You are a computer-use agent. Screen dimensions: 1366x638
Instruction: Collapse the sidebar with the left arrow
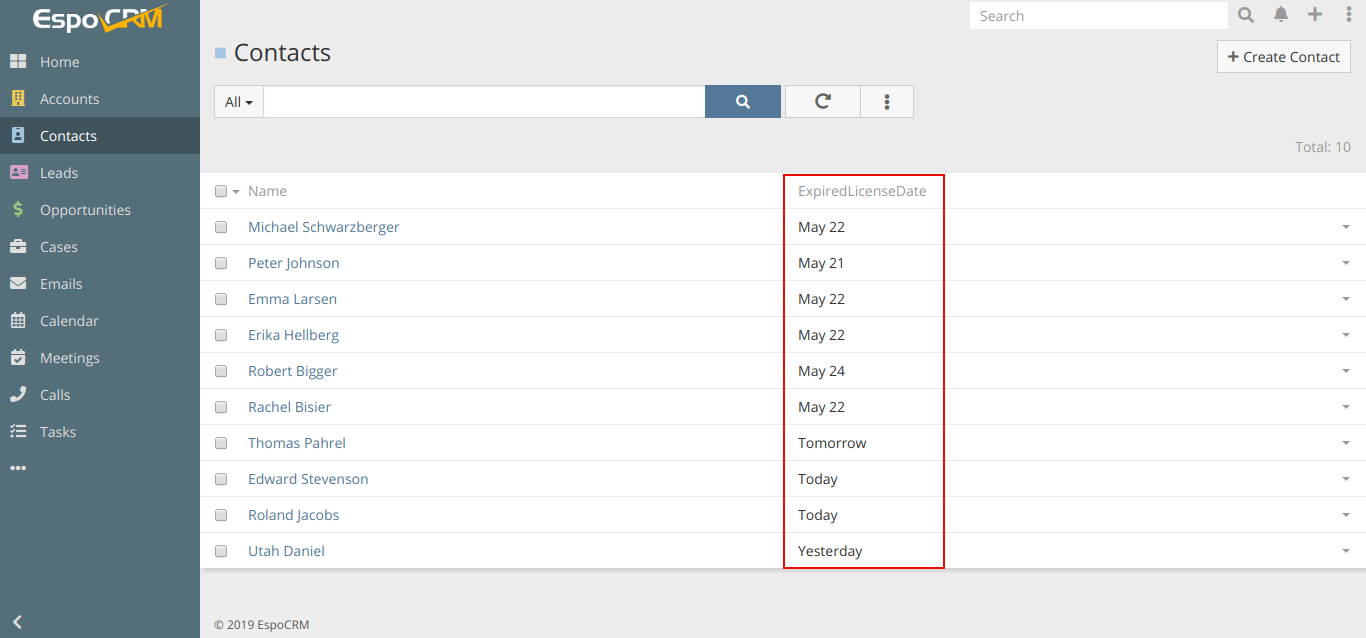[17, 622]
